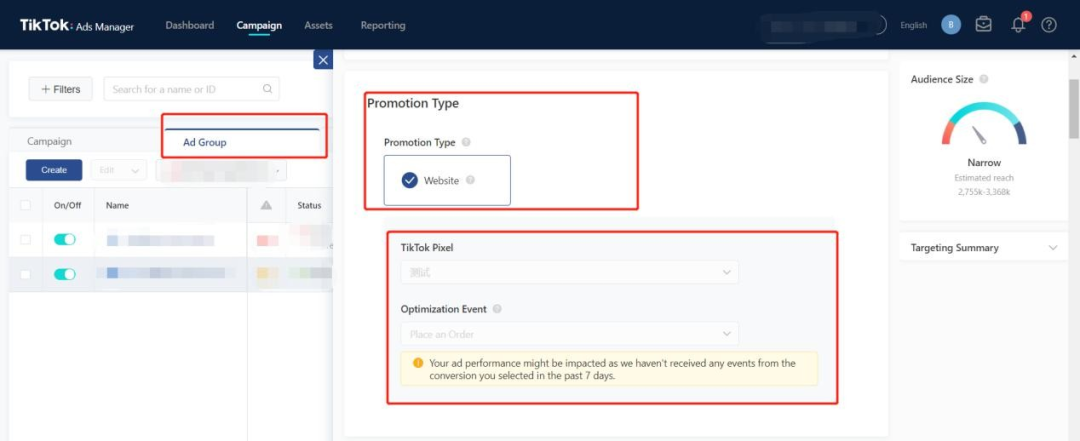
Task: Go to the Reporting tab
Action: (383, 25)
